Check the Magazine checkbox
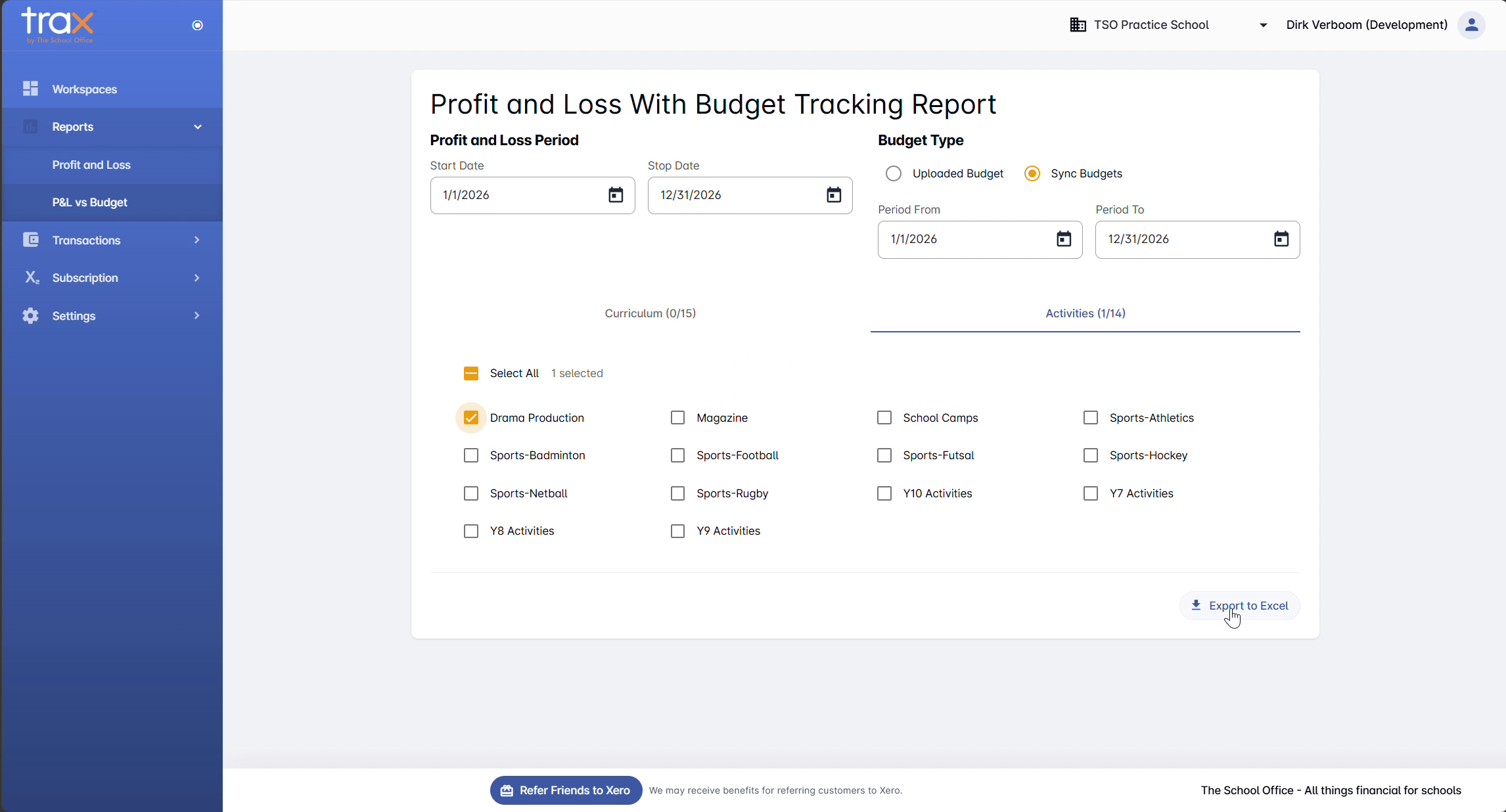Viewport: 1506px width, 812px height. click(677, 418)
